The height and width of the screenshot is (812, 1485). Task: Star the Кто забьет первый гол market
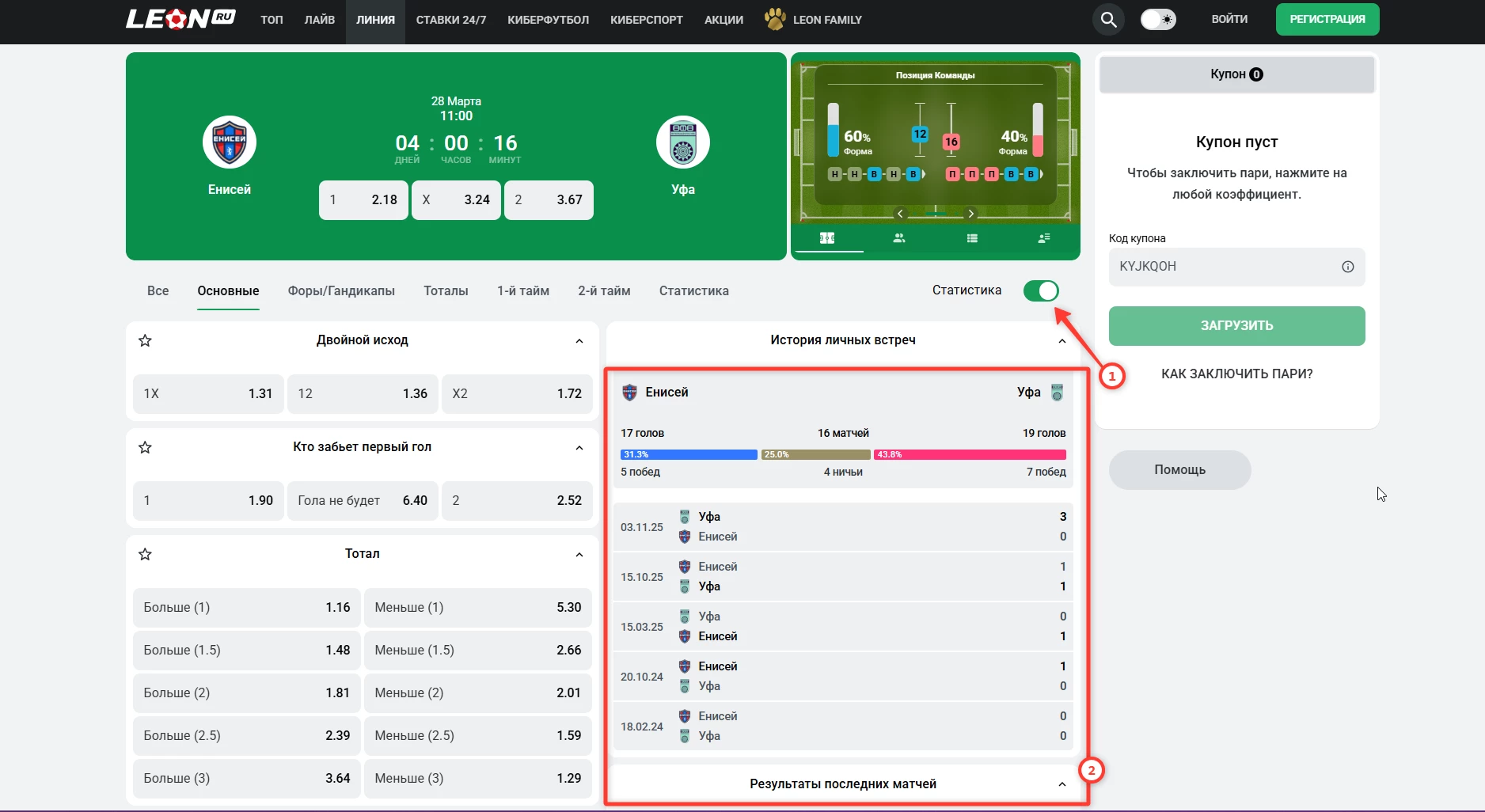point(145,447)
